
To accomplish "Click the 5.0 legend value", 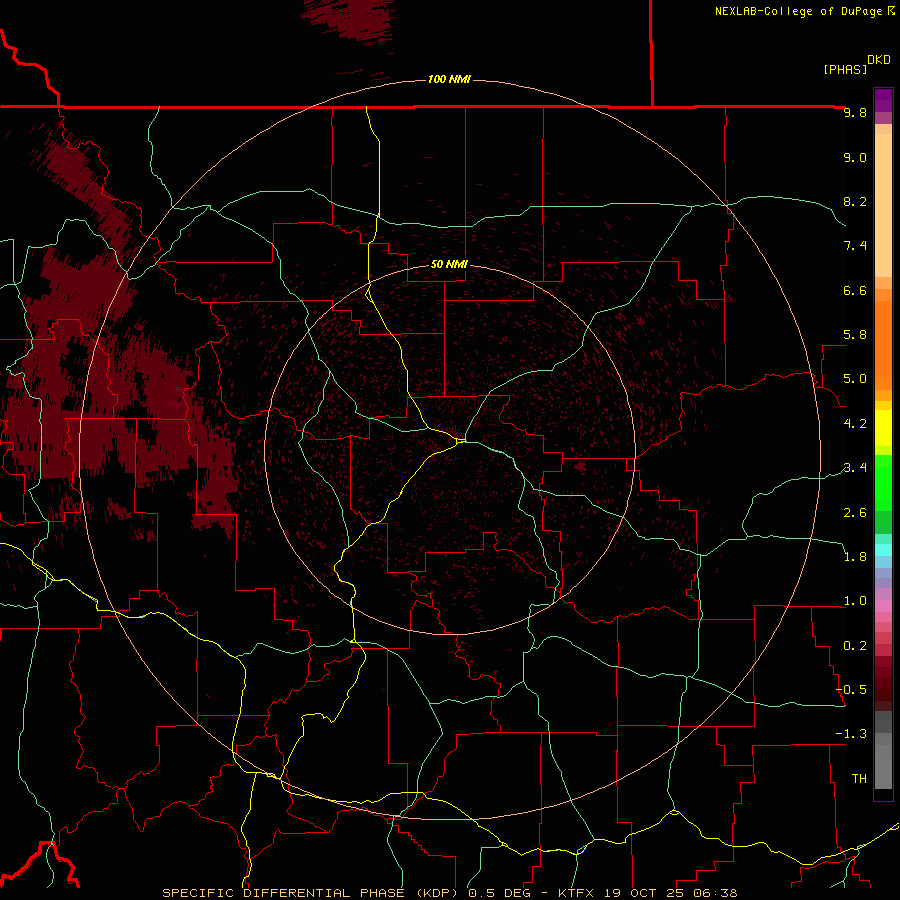I will click(x=855, y=379).
